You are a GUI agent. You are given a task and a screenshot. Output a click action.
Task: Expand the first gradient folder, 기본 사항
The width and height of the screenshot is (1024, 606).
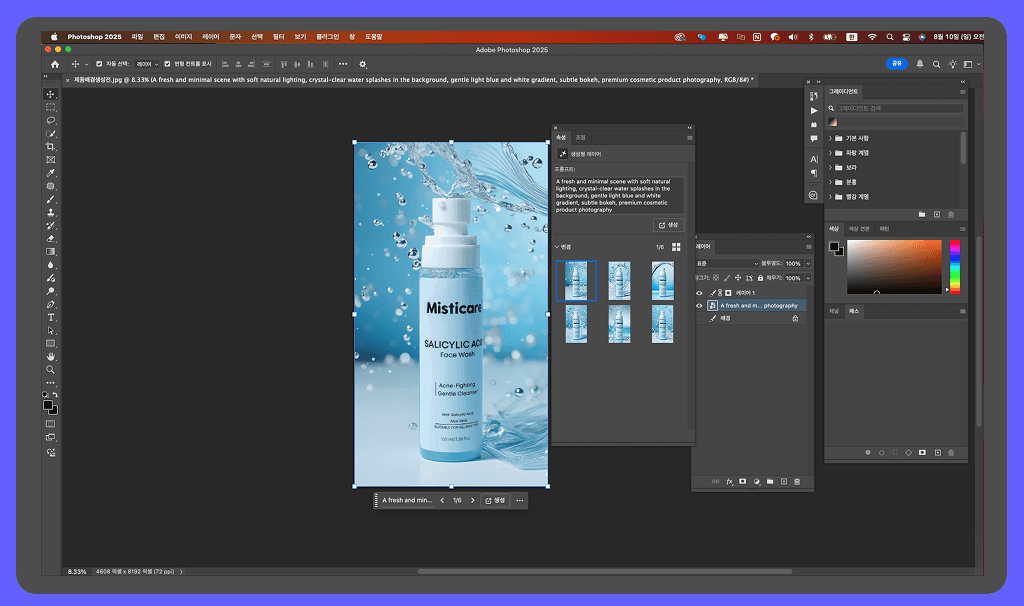coord(830,138)
